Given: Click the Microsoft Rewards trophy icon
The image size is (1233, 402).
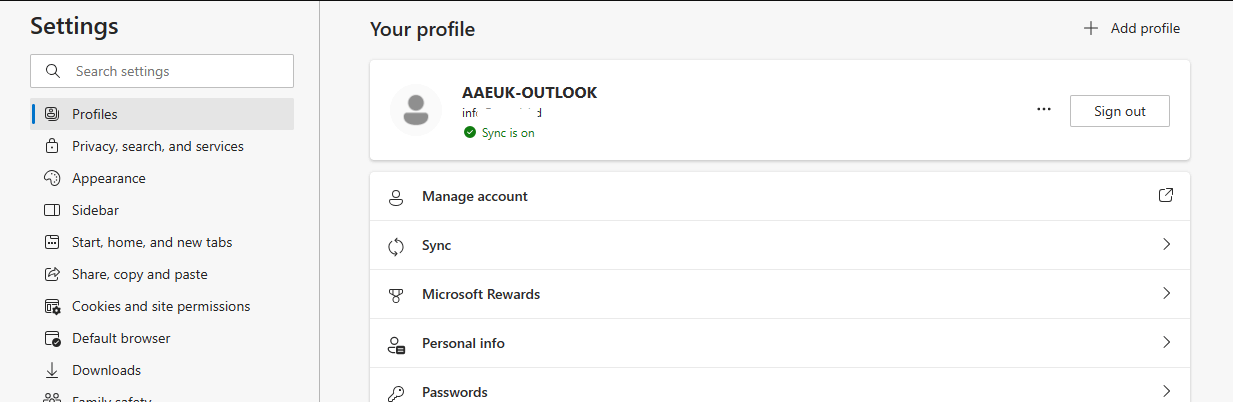Looking at the screenshot, I should tap(396, 295).
